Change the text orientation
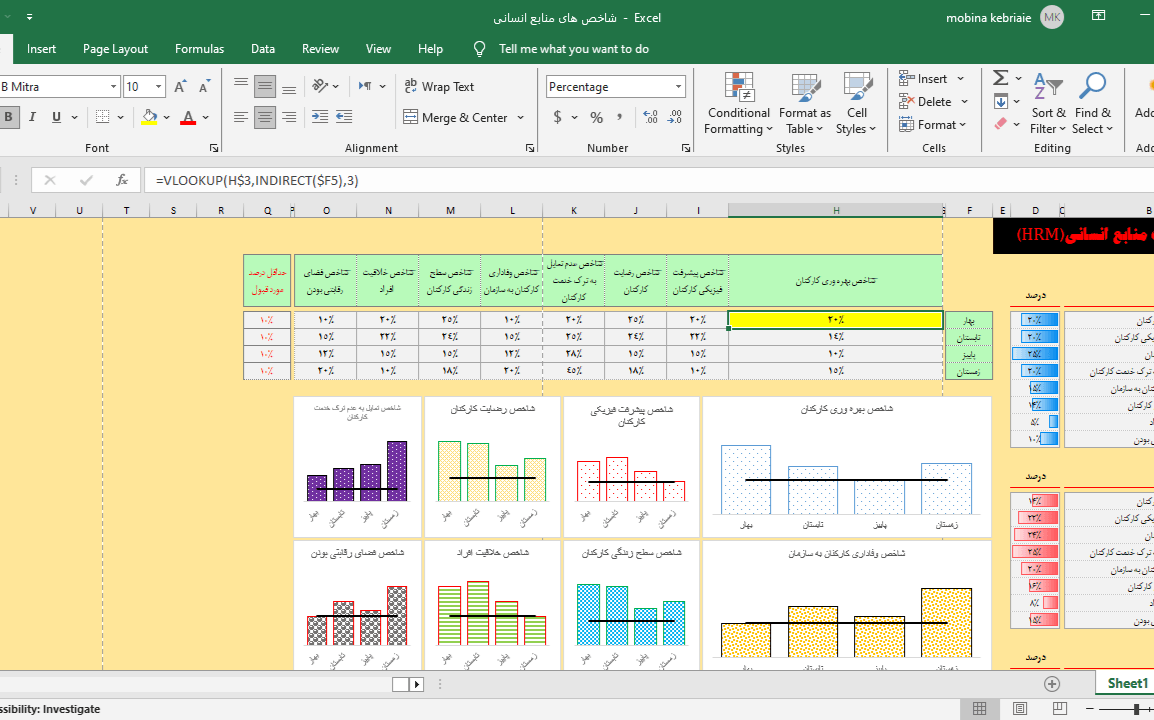Screen dimensions: 1154x720 click(319, 86)
